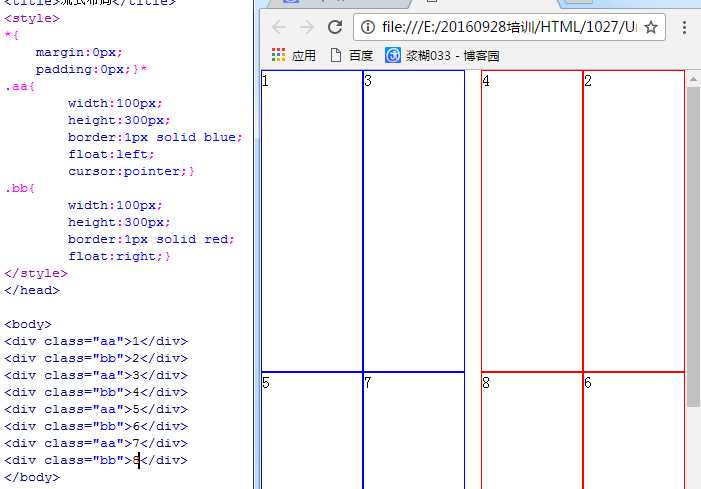Click the site info icon in address bar

coord(367,27)
